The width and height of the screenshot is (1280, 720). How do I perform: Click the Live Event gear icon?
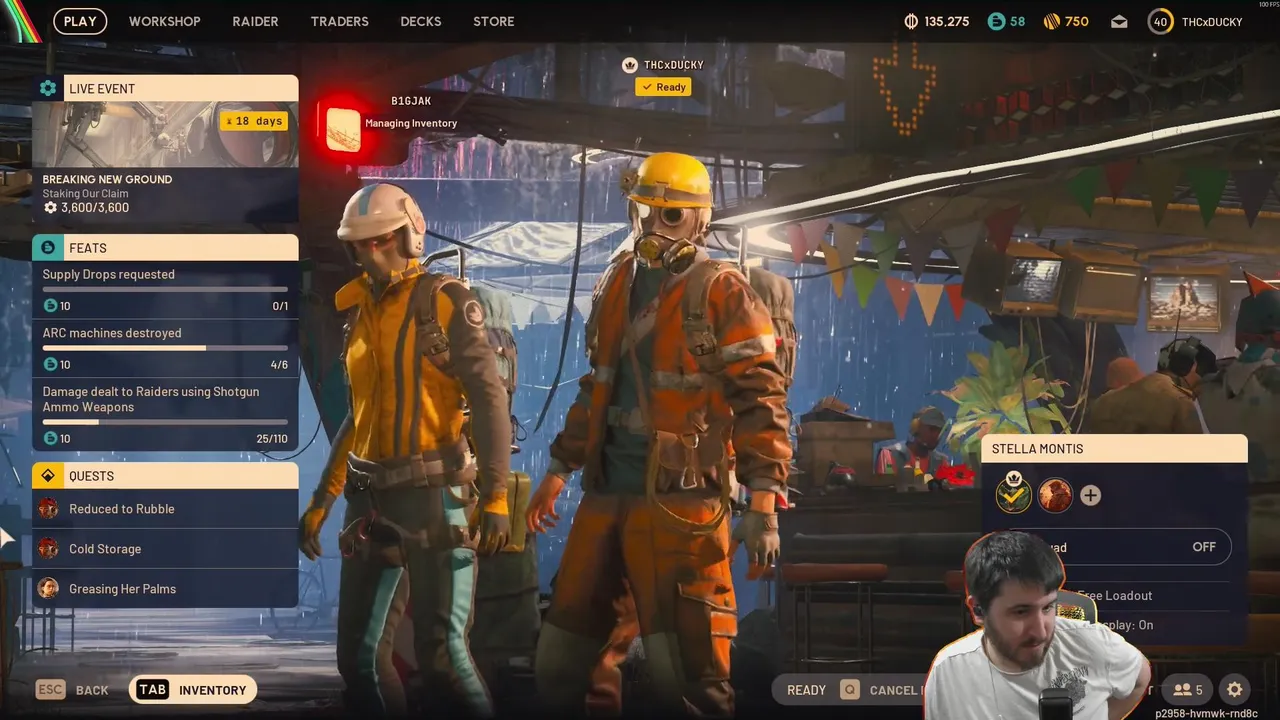[48, 88]
